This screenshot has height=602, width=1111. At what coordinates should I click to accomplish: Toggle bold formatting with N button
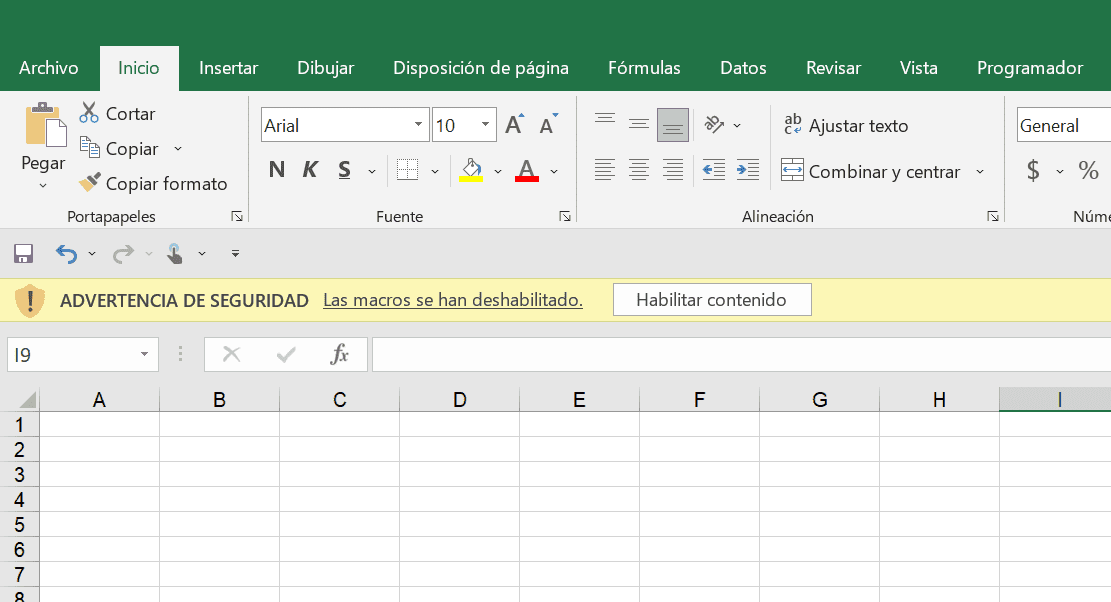click(277, 170)
